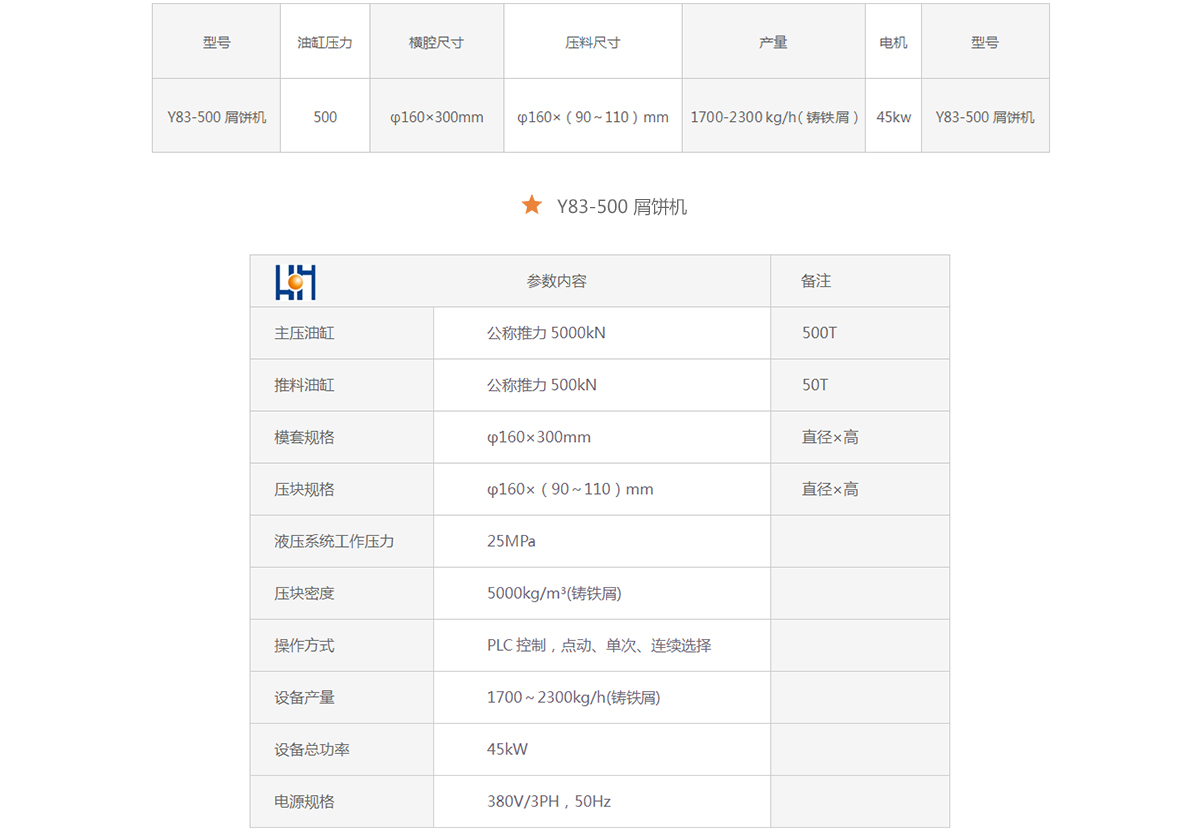Screen dimensions: 1200x834
Task: Click the blue HH logo in the table header
Action: (295, 282)
